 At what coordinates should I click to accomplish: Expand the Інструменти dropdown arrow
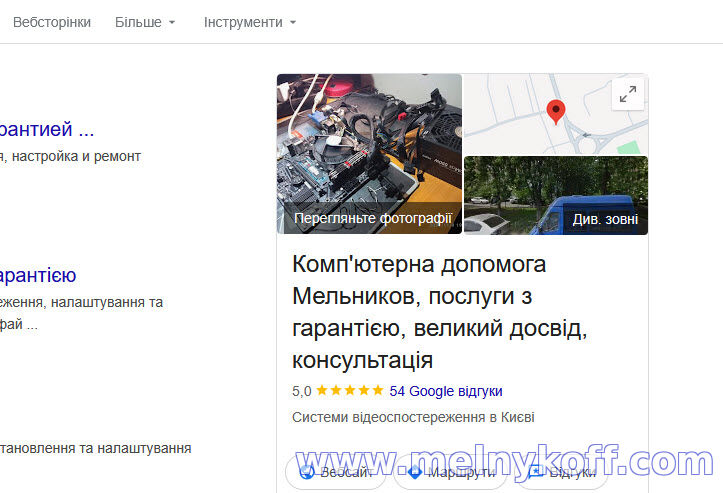[293, 22]
